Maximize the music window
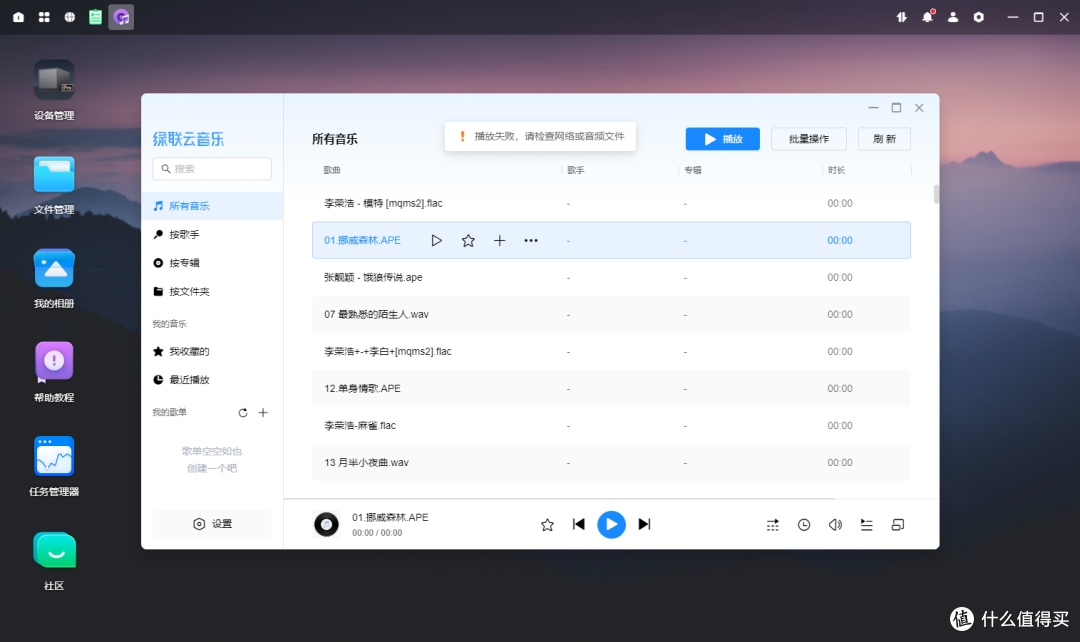1080x642 pixels. point(896,107)
